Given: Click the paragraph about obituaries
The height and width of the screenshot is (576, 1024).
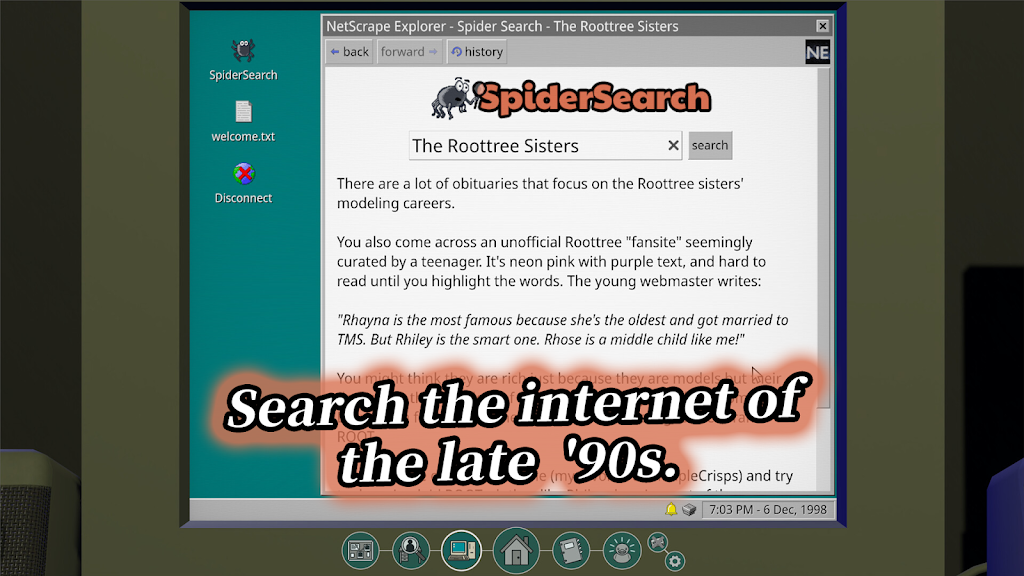Looking at the screenshot, I should tap(540, 193).
